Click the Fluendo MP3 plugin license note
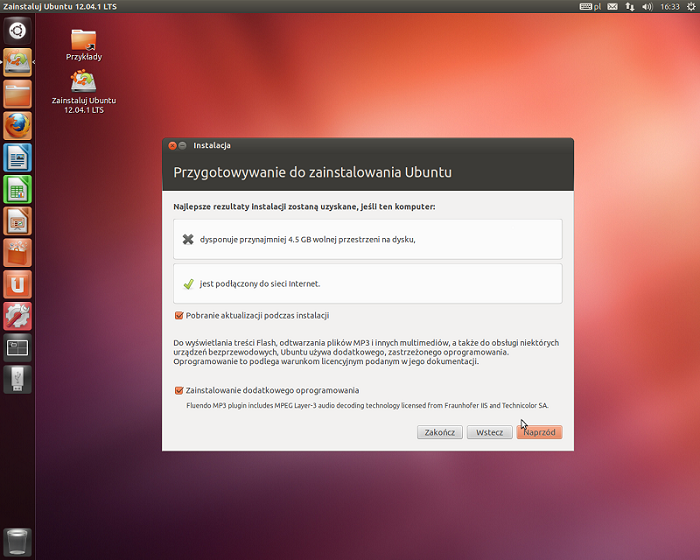 pos(367,405)
